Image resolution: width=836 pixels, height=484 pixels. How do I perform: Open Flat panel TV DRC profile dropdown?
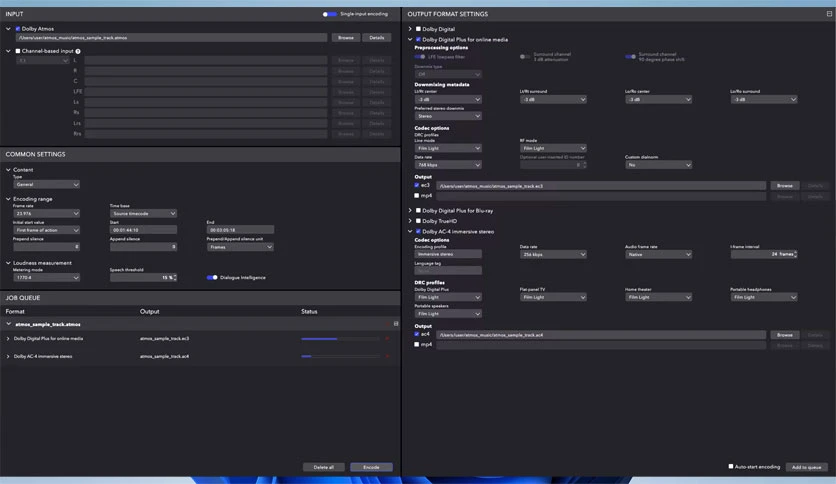(553, 297)
